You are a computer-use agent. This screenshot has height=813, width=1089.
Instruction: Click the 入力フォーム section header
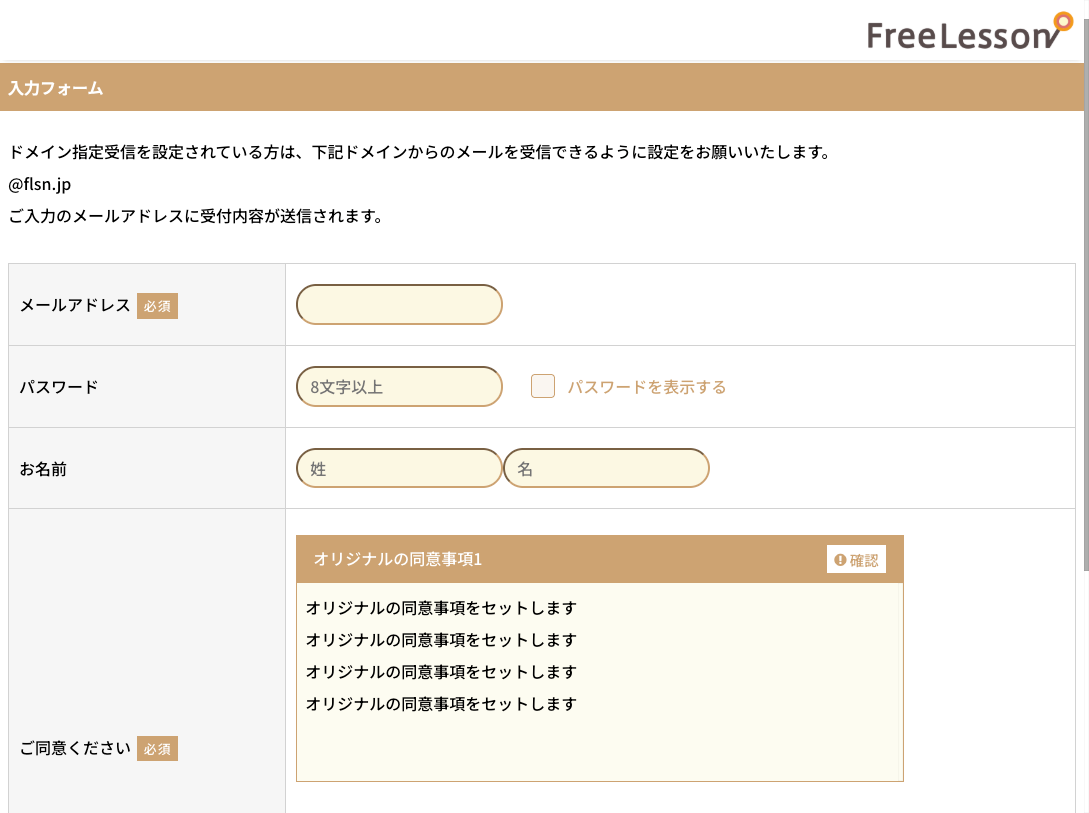[56, 88]
